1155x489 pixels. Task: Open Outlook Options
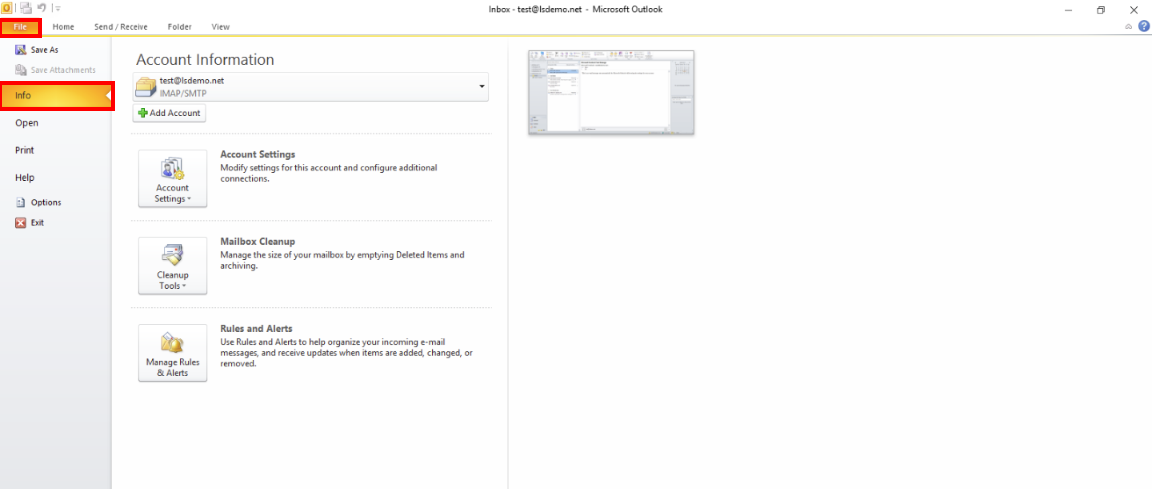pyautogui.click(x=38, y=203)
